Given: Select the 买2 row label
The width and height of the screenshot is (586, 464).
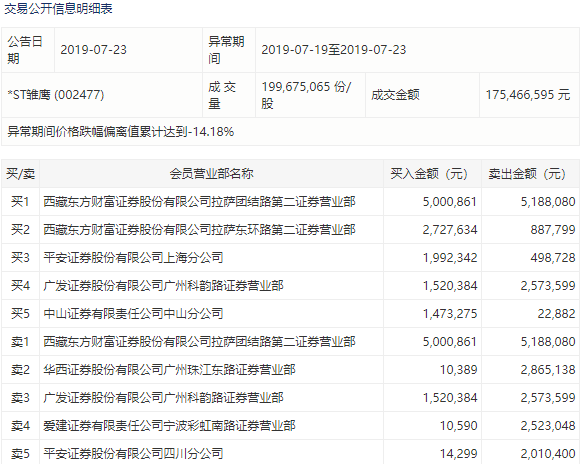Looking at the screenshot, I should click(21, 230).
